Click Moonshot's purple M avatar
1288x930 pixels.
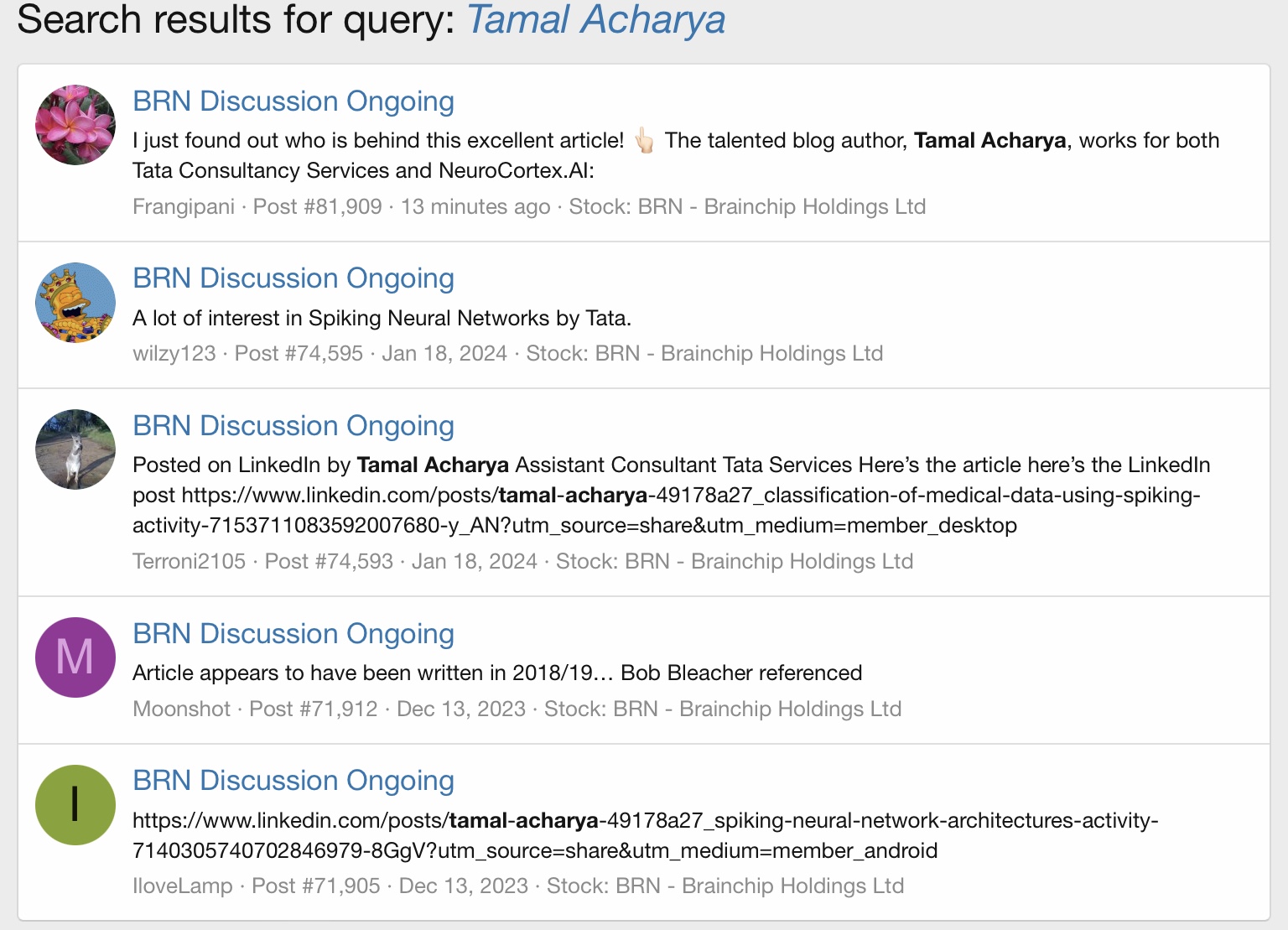tap(75, 657)
